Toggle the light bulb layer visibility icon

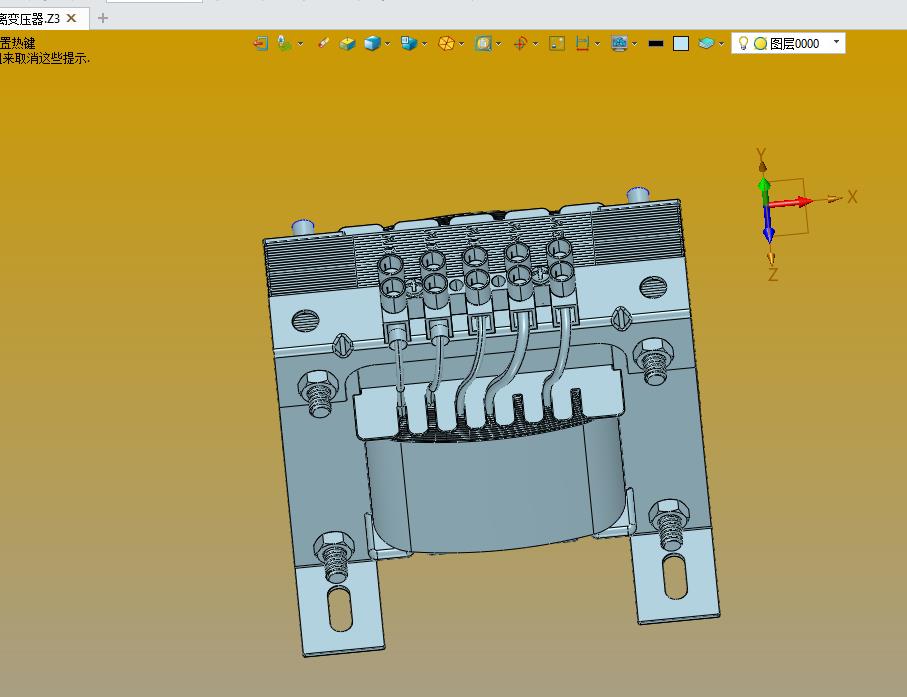click(744, 43)
